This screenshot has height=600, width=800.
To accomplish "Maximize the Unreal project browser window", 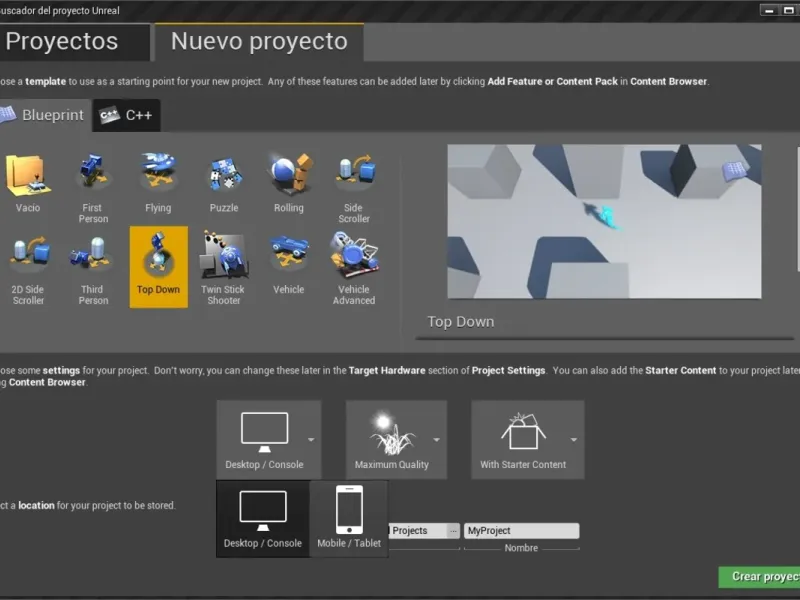I will point(788,10).
